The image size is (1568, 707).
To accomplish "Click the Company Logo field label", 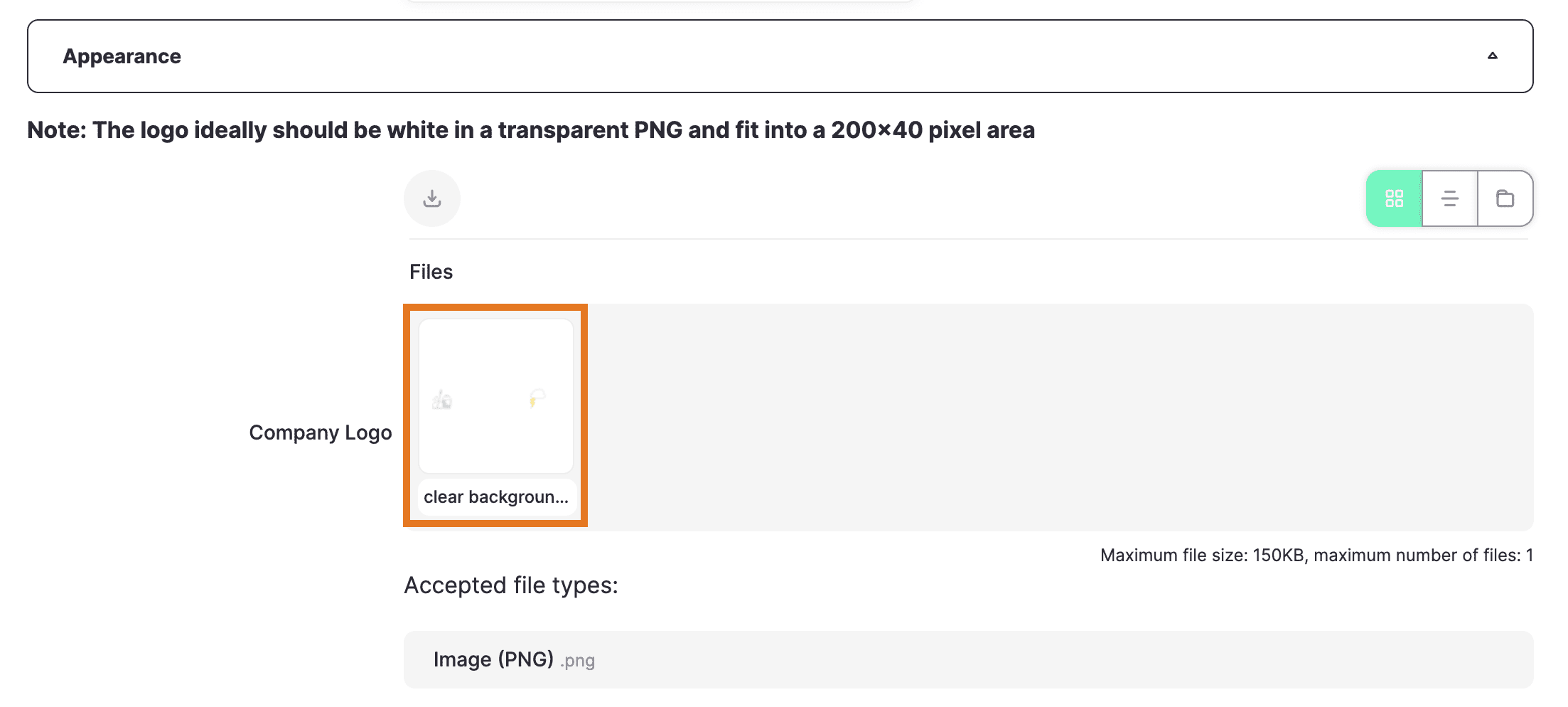I will click(321, 432).
